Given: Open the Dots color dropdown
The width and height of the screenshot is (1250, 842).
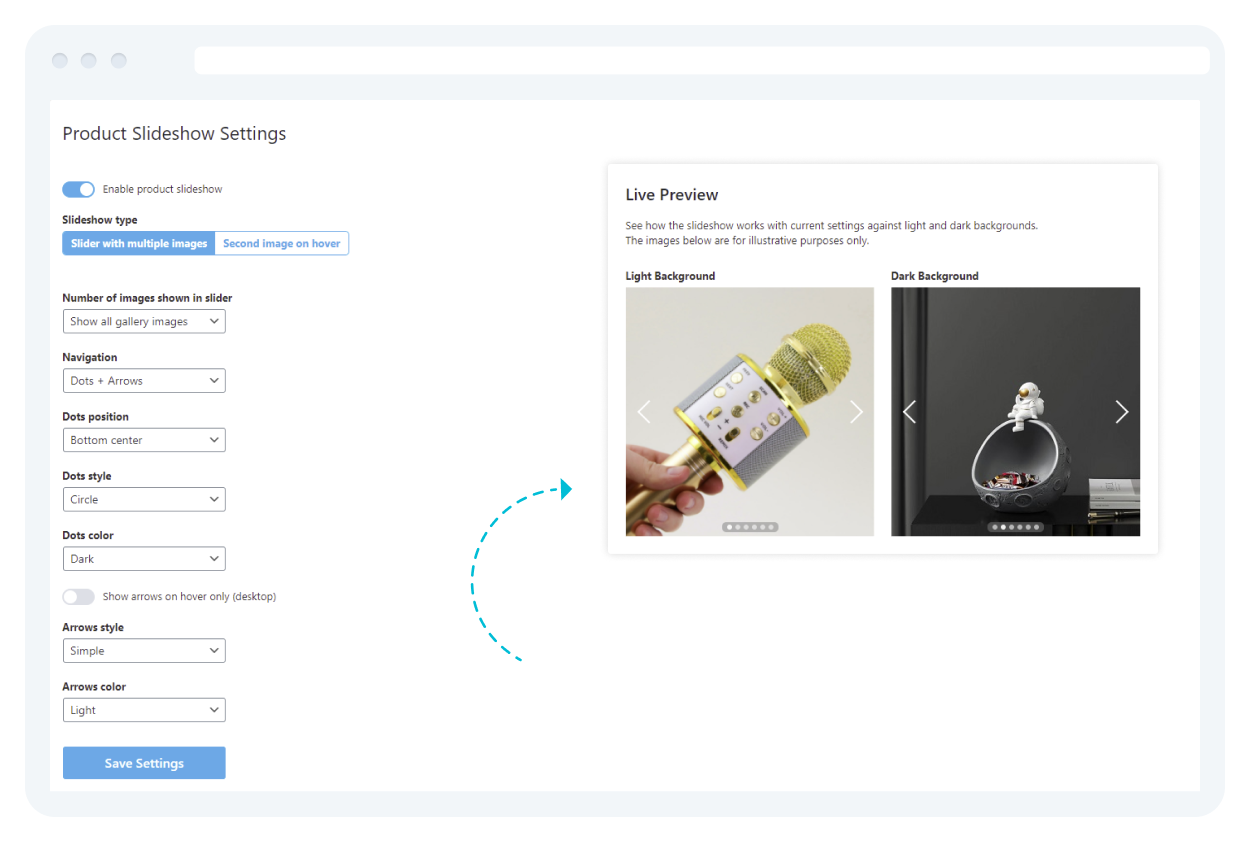Looking at the screenshot, I should click(x=144, y=559).
